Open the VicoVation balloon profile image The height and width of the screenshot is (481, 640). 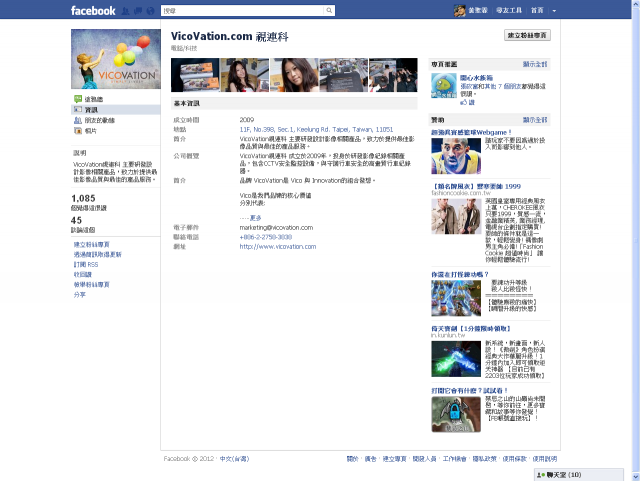[x=116, y=59]
